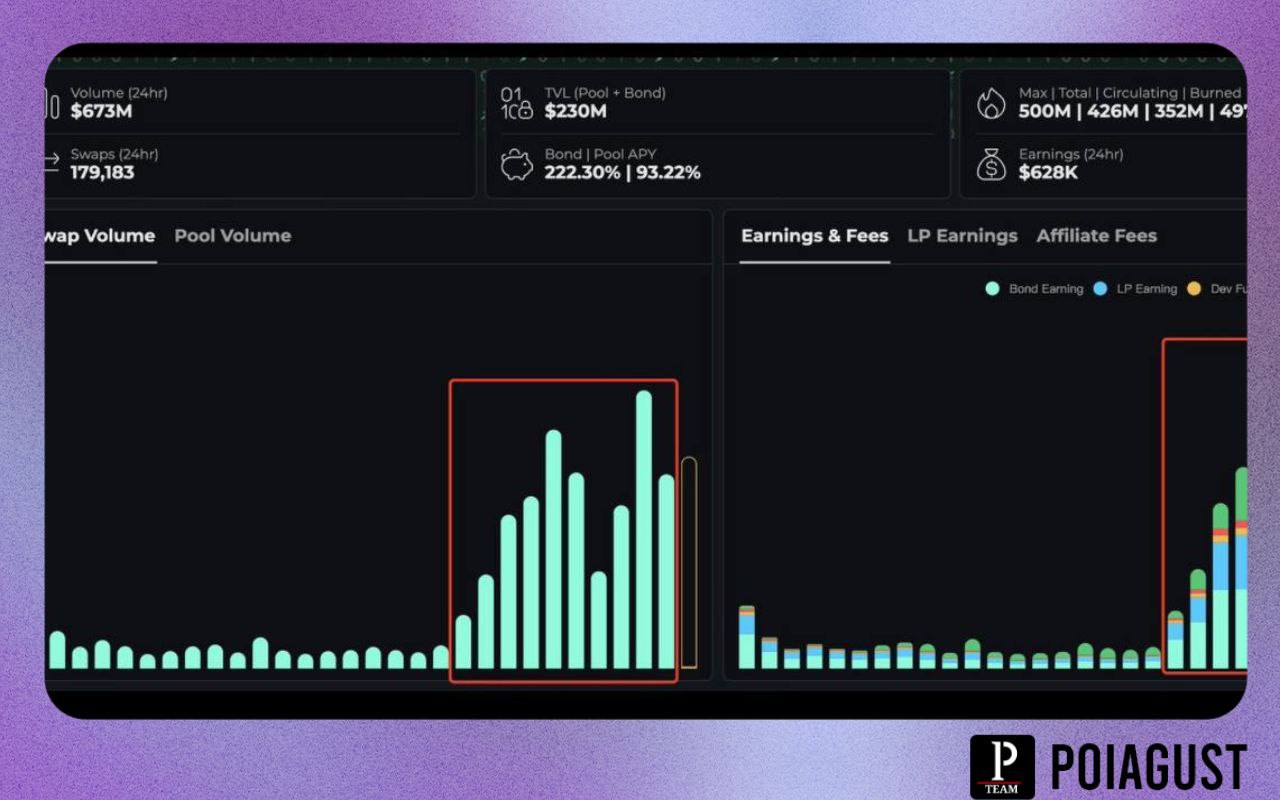
Task: Click the tallest swap volume bar
Action: (644, 530)
